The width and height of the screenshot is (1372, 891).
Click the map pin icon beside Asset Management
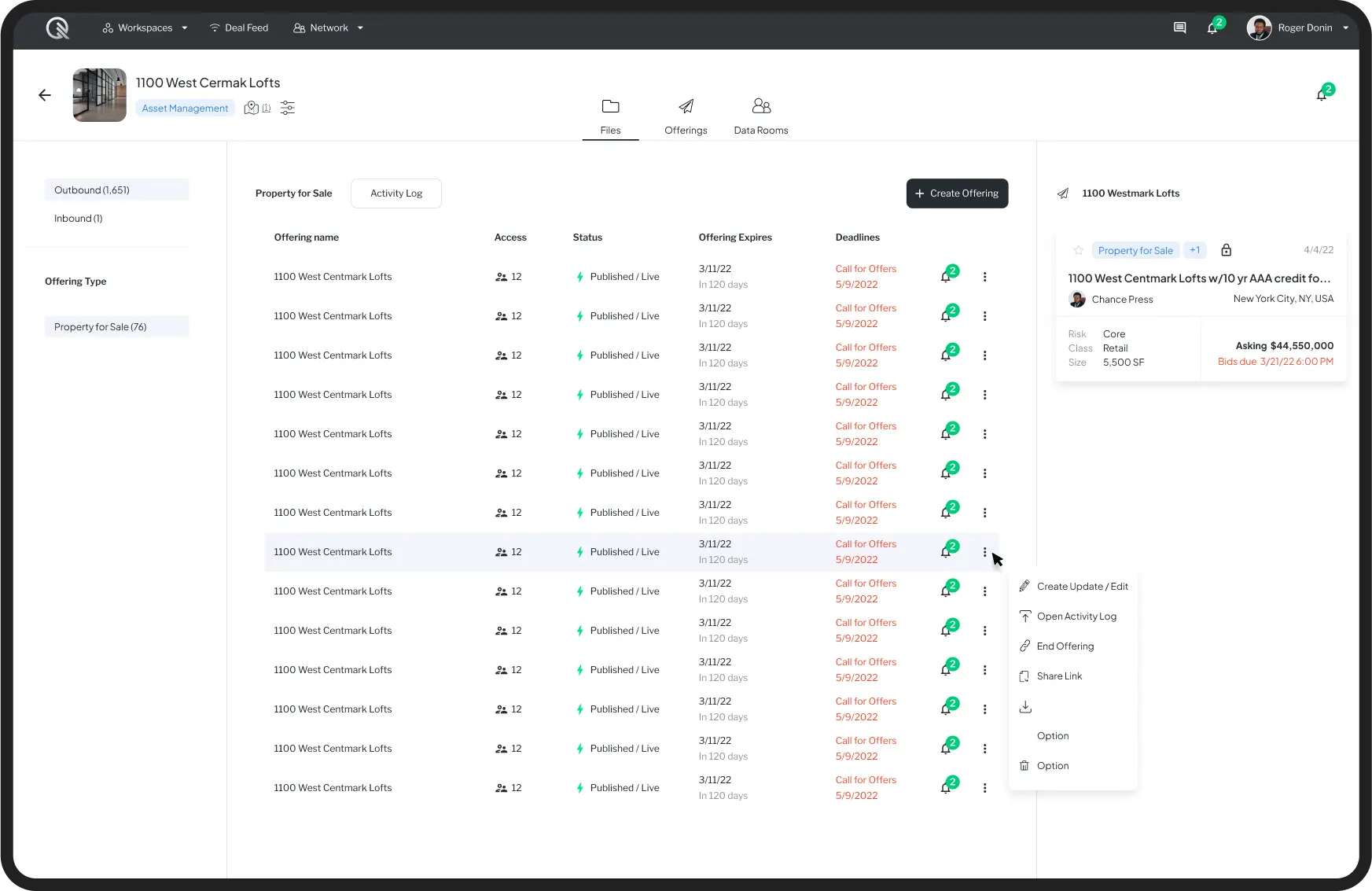pyautogui.click(x=252, y=108)
